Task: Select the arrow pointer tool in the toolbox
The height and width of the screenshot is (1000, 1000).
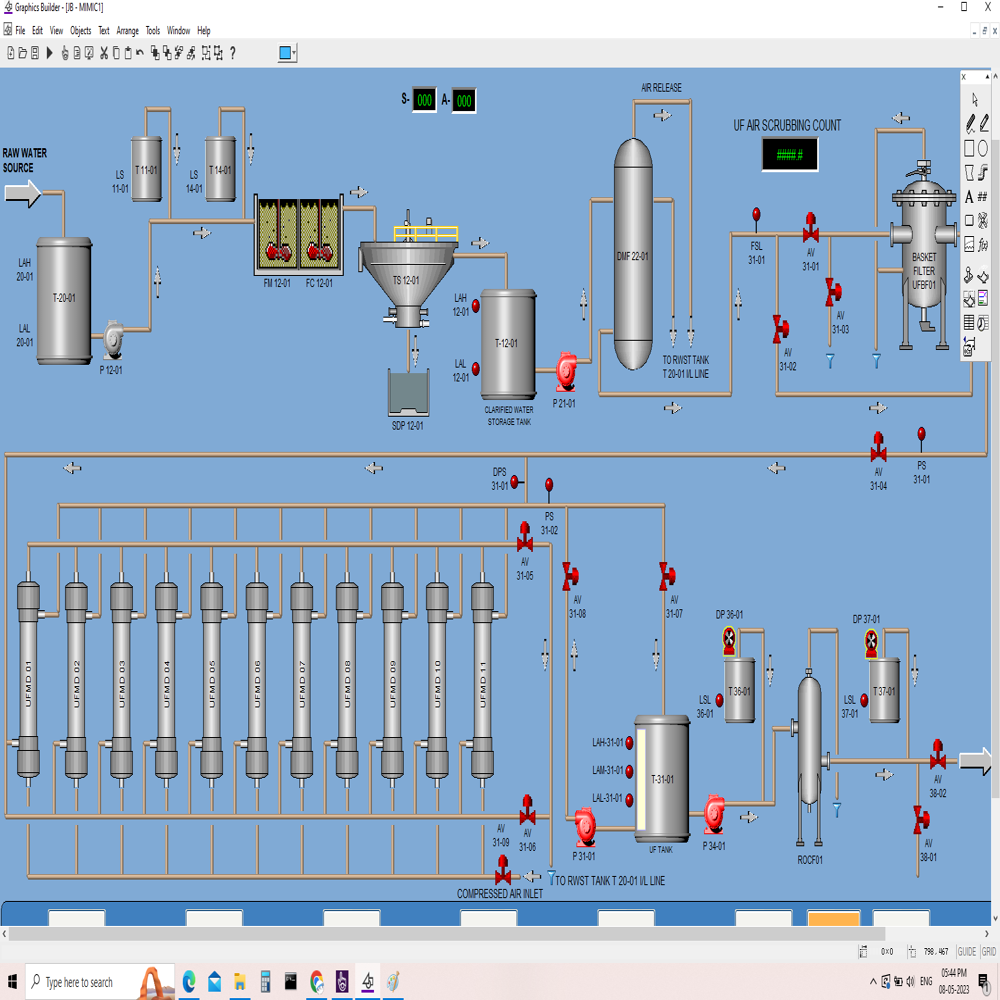Action: tap(975, 99)
